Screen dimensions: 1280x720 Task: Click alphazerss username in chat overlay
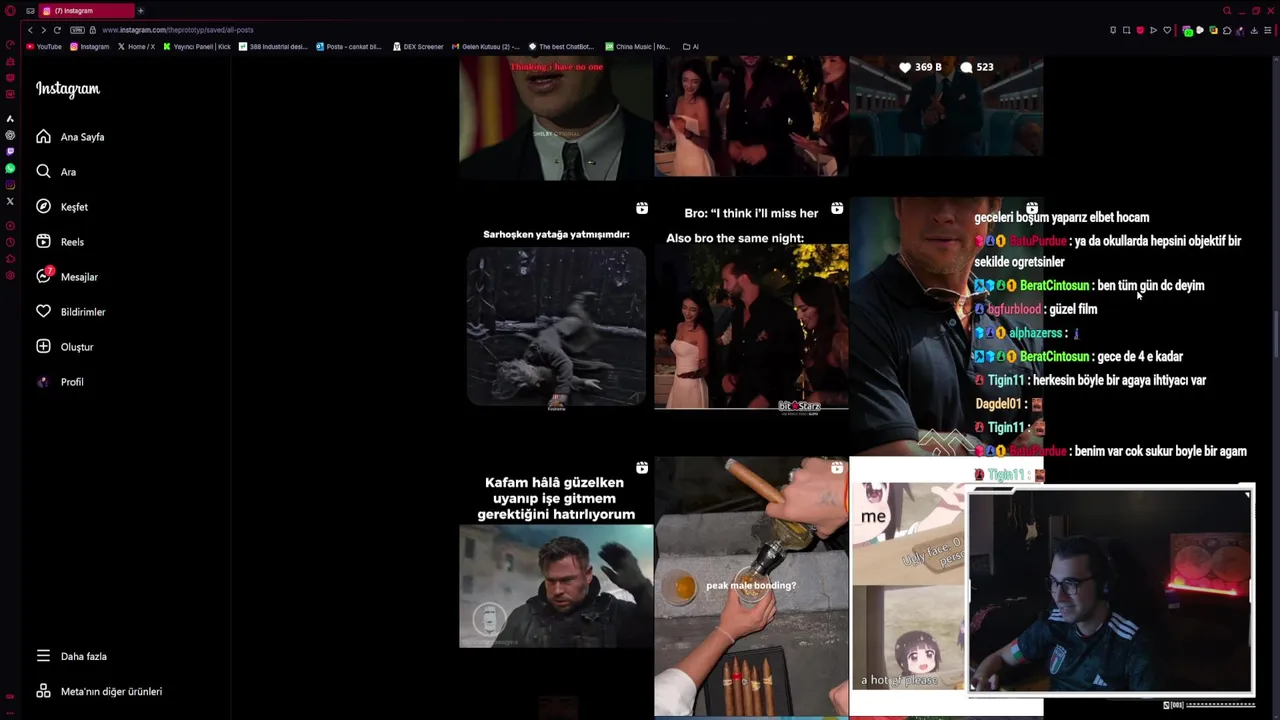pos(1035,333)
